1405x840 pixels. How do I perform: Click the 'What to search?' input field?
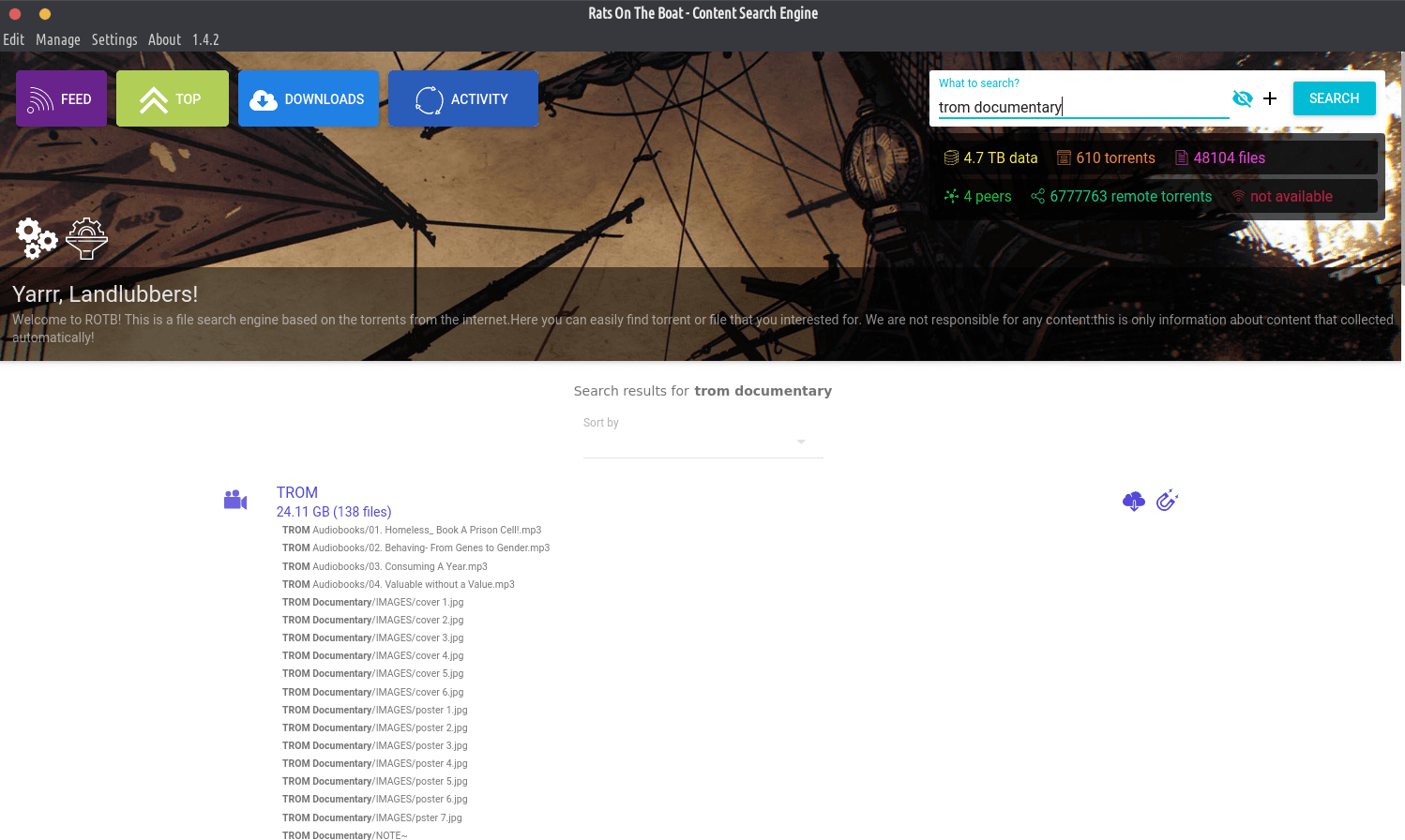coord(1082,107)
